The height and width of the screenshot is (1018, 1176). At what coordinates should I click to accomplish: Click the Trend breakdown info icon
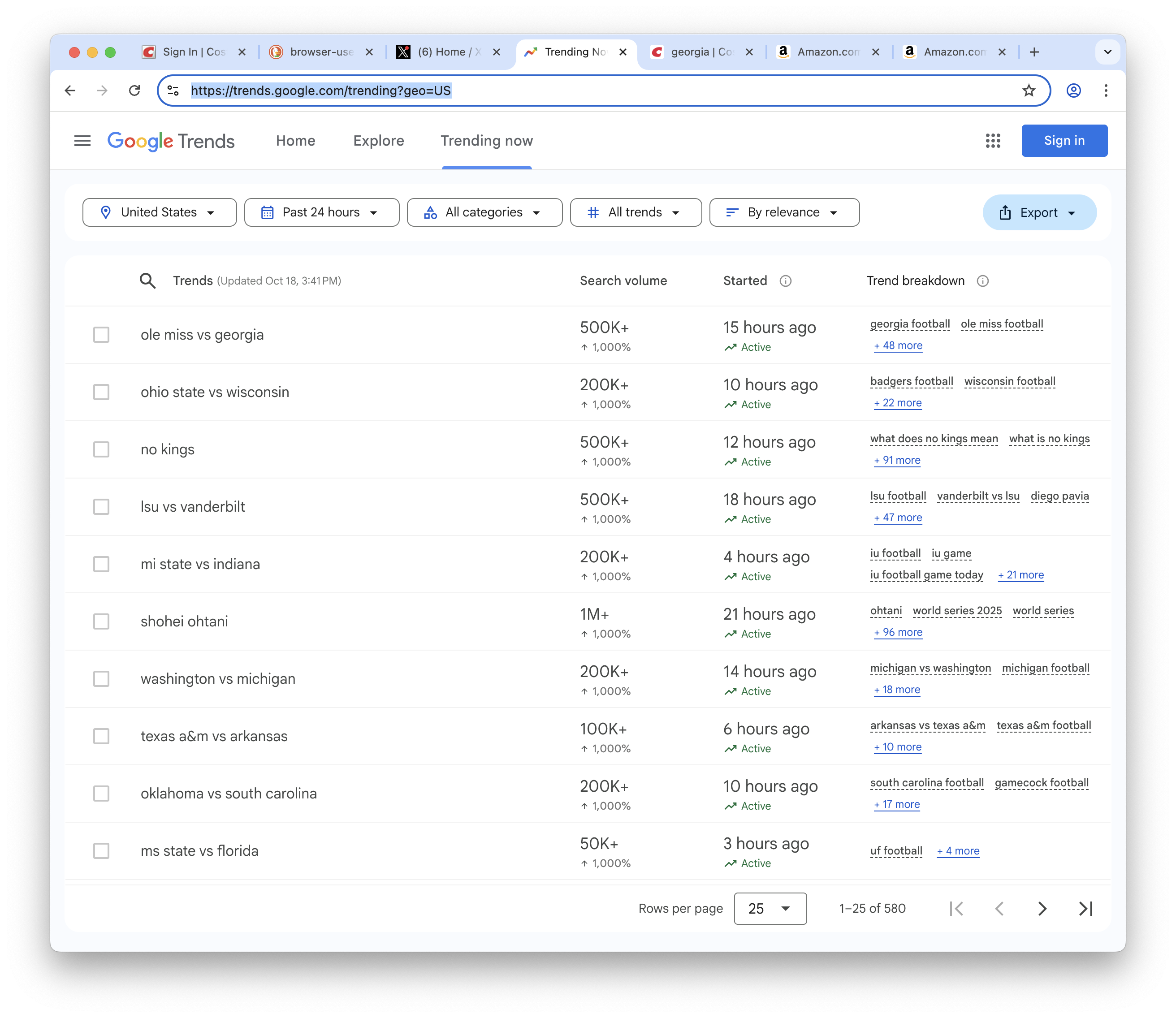coord(982,281)
